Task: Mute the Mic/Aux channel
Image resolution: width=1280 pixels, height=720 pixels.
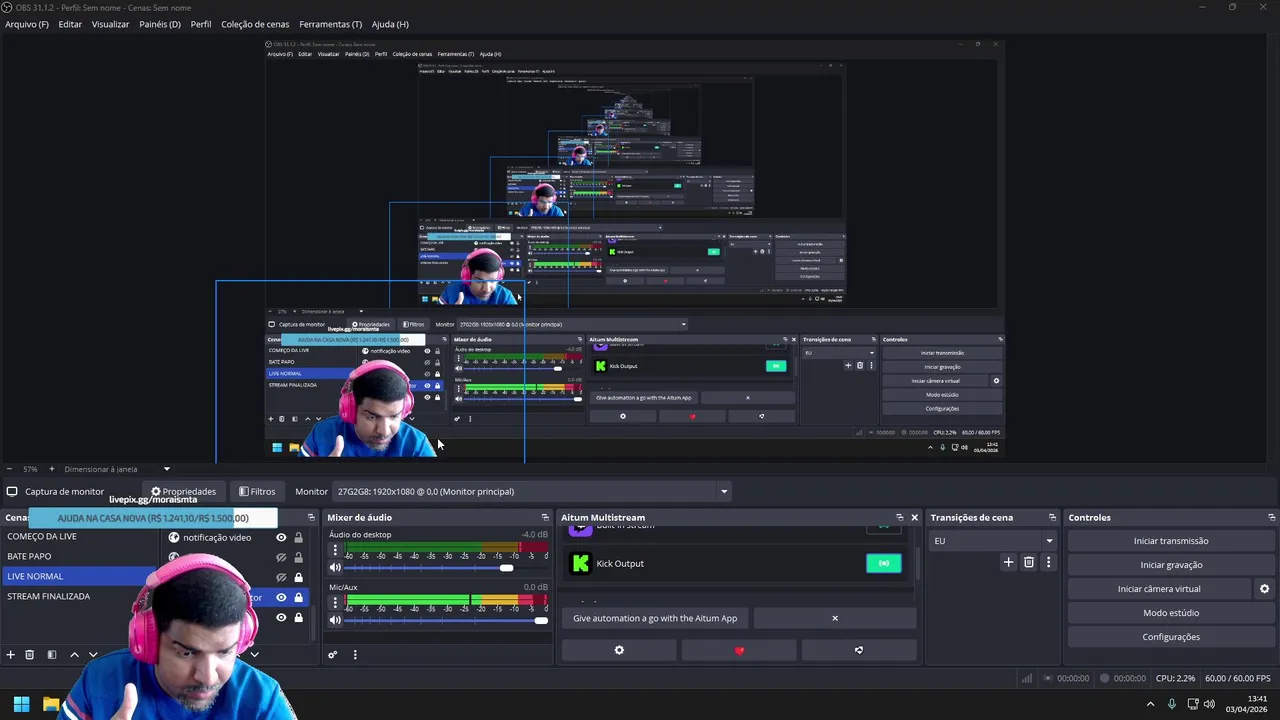Action: 335,620
